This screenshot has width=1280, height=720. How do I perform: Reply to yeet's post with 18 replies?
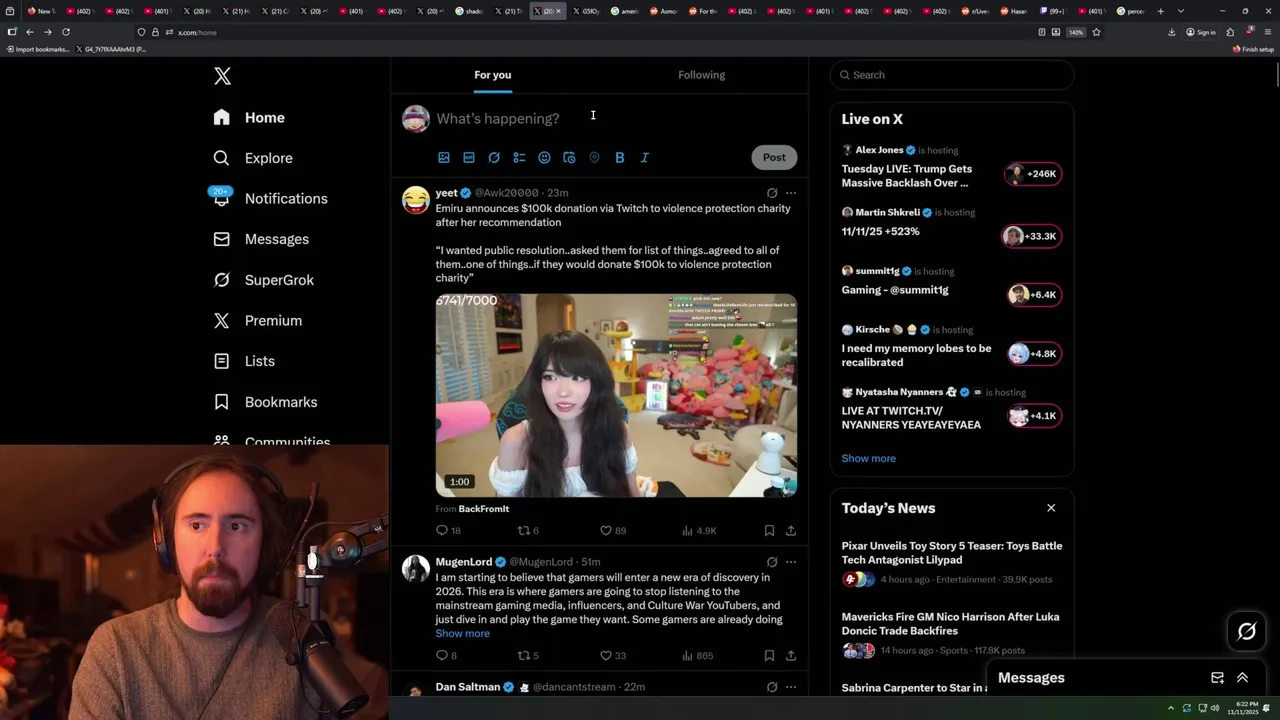tap(448, 531)
